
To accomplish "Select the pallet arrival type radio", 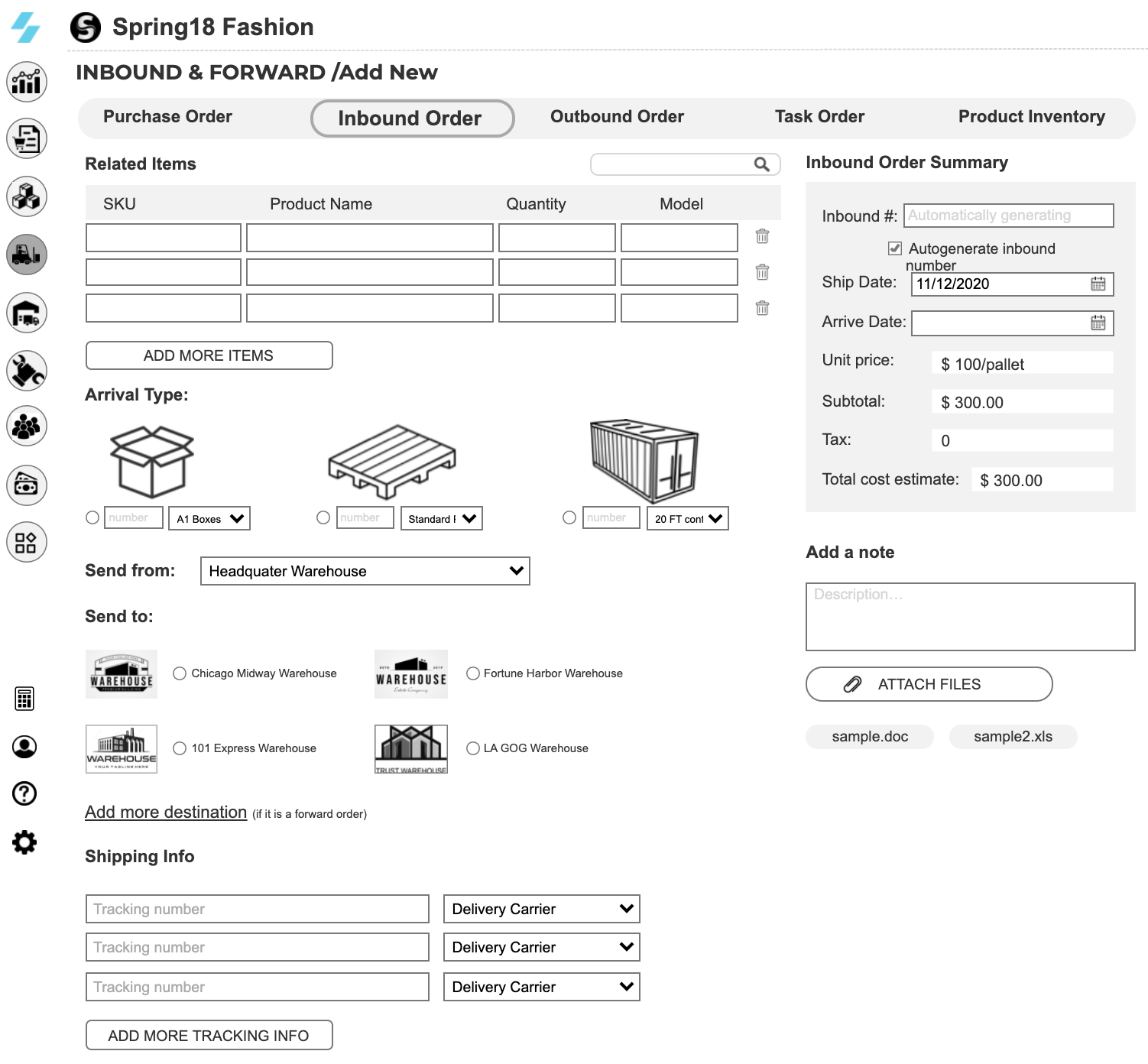I will [323, 517].
